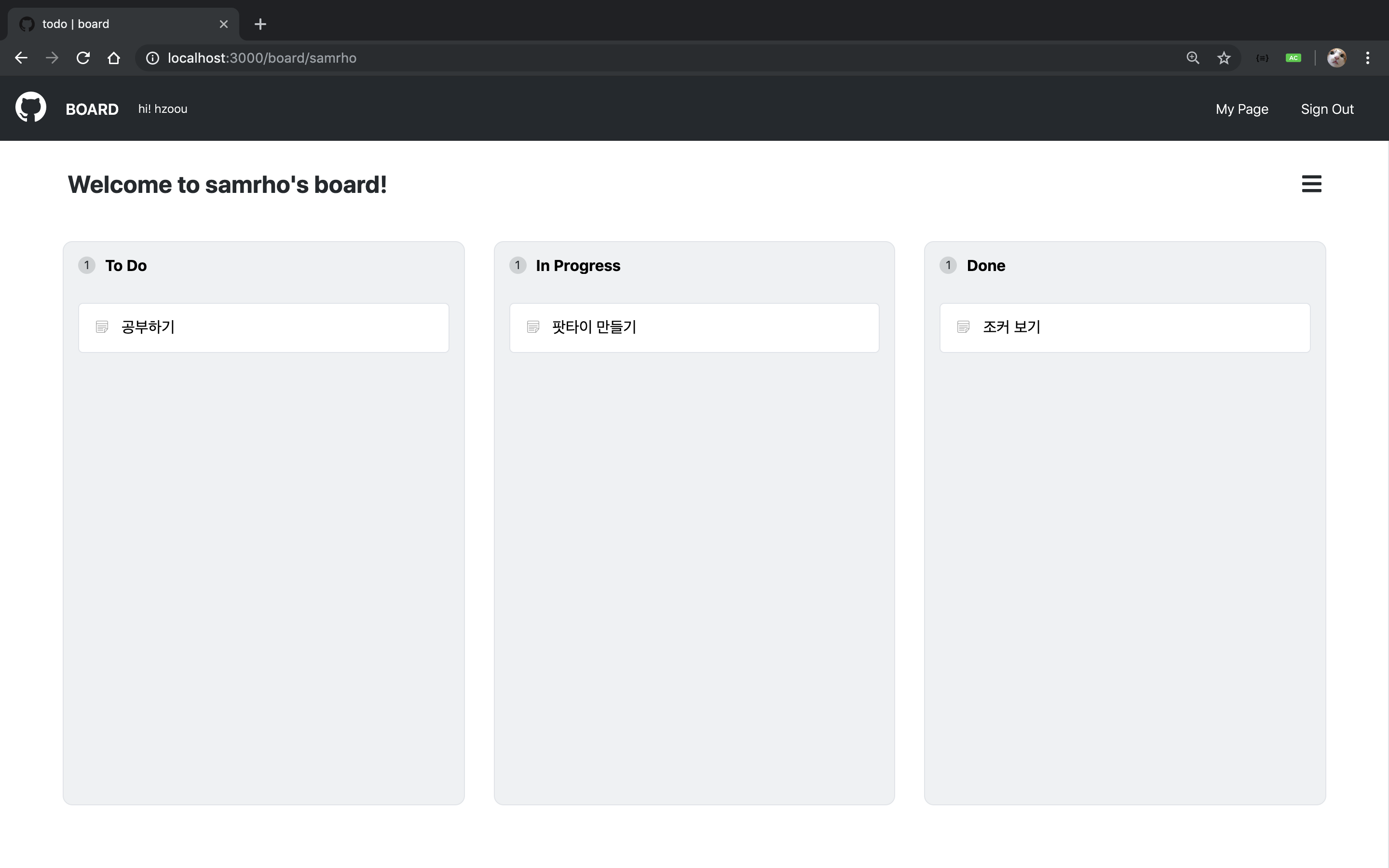
Task: Open My Page link
Action: pos(1241,109)
